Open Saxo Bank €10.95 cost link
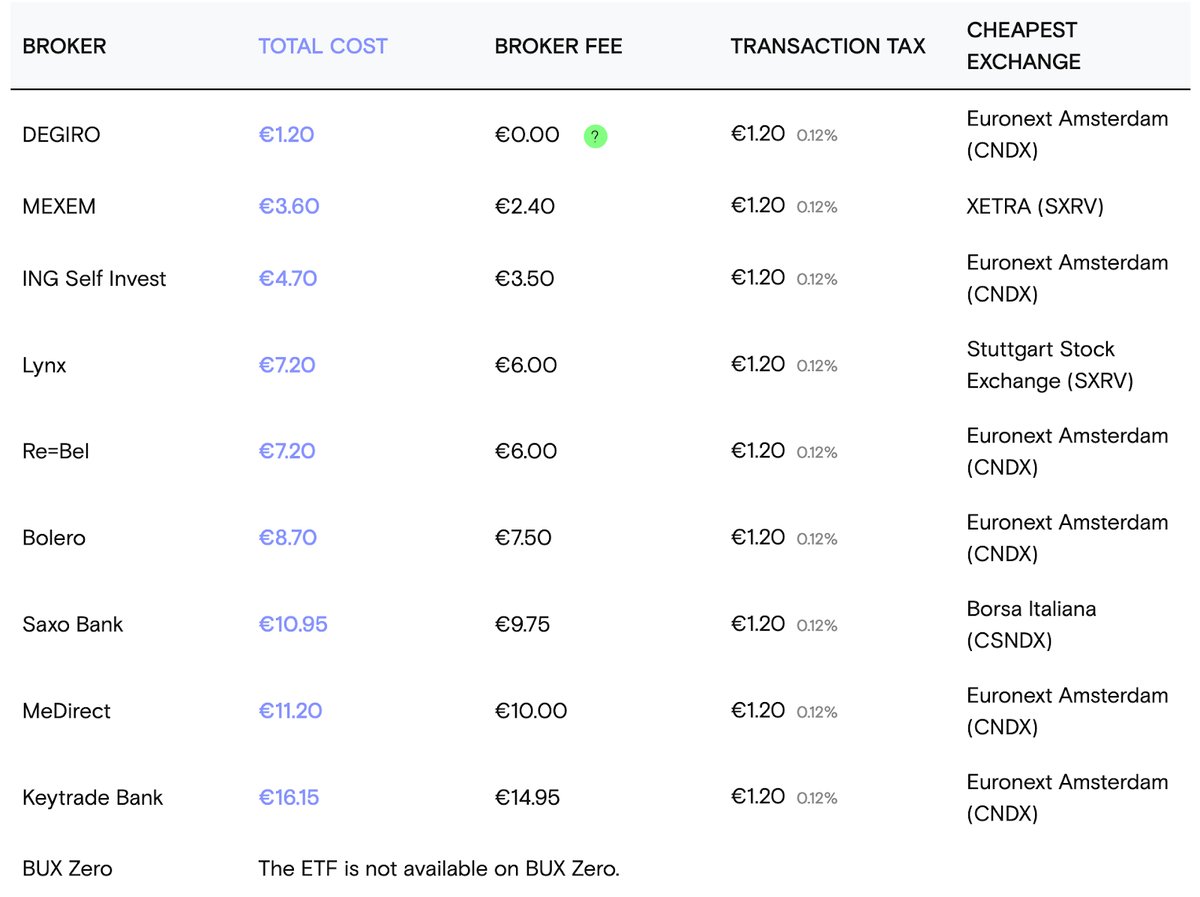 coord(293,624)
